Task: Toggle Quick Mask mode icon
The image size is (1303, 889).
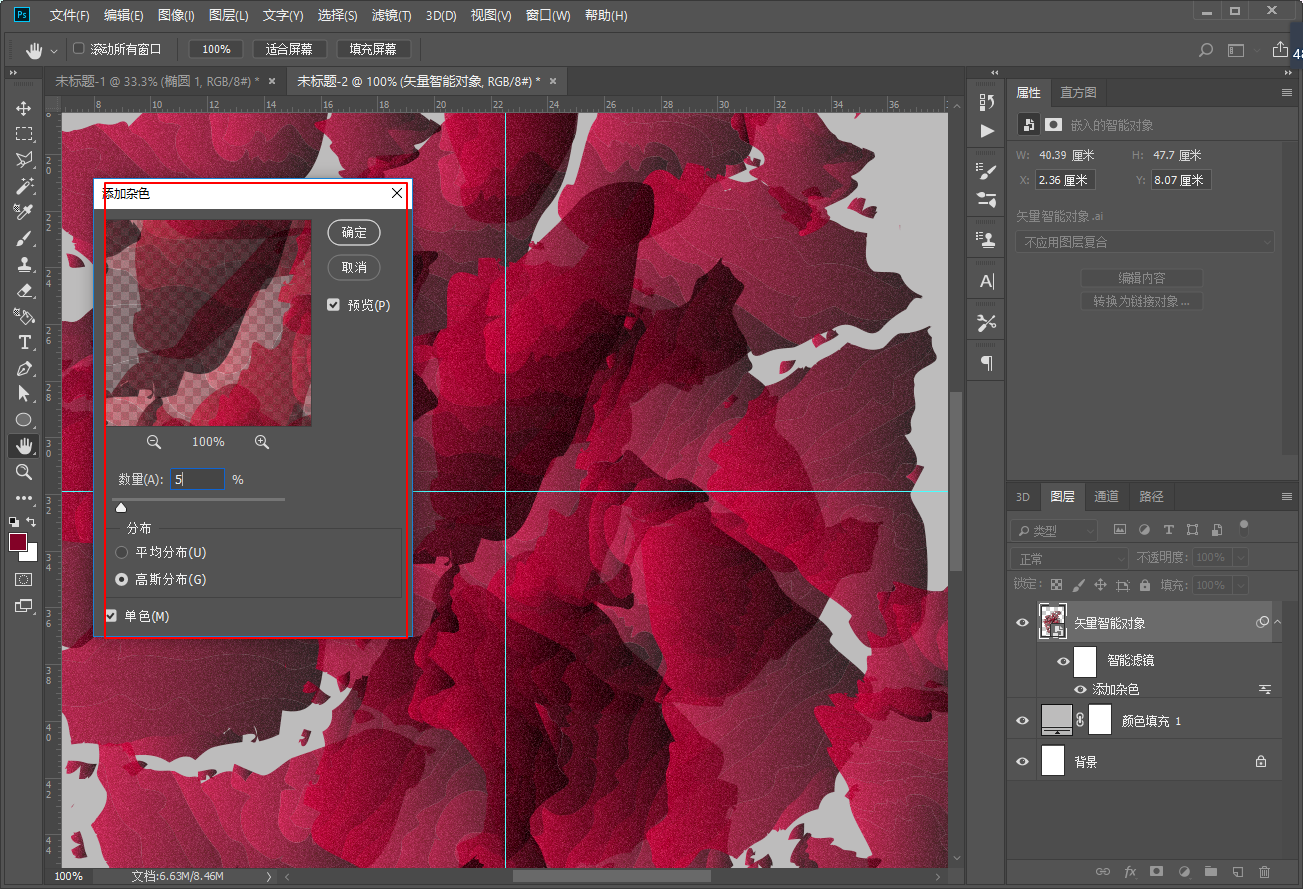Action: pos(24,579)
